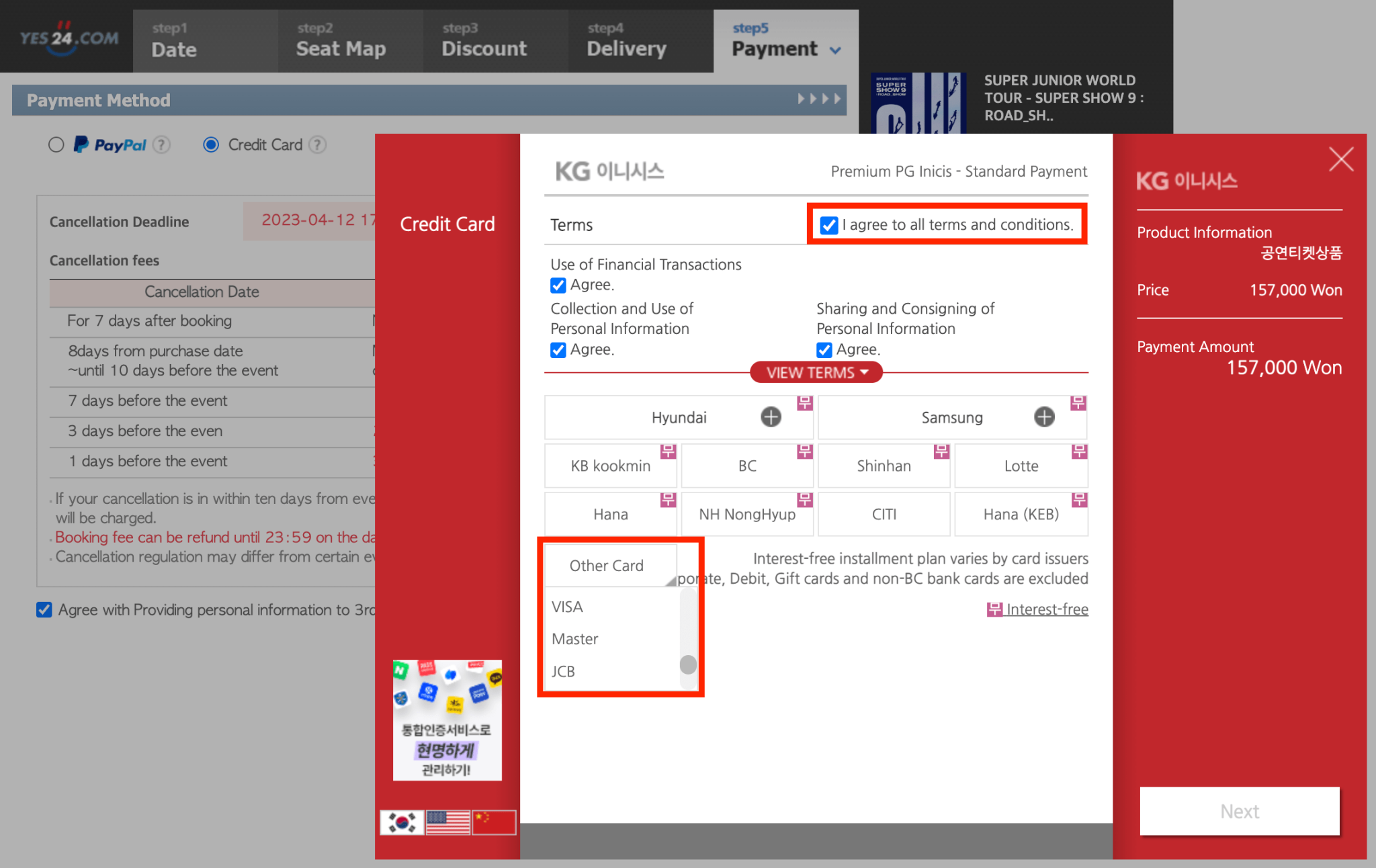Image resolution: width=1376 pixels, height=868 pixels.
Task: Click the PayPal help question mark icon
Action: point(161,144)
